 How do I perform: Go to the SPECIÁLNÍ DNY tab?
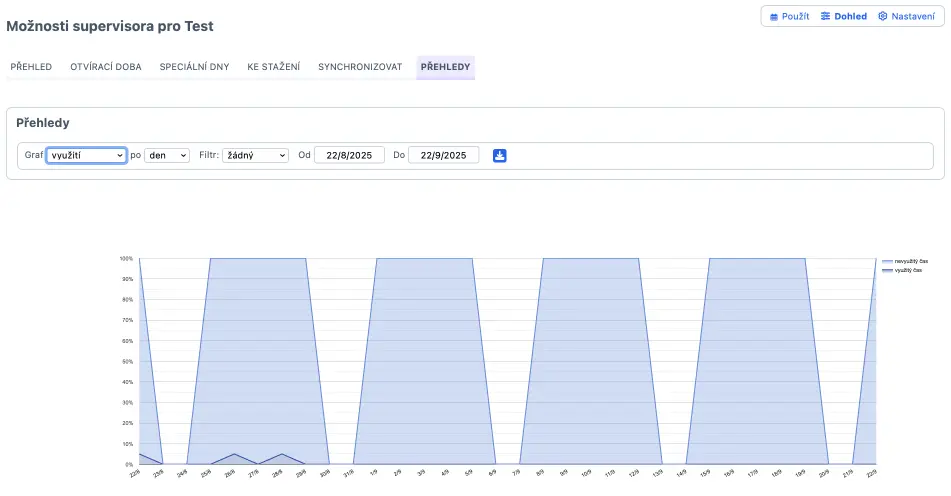coord(194,67)
